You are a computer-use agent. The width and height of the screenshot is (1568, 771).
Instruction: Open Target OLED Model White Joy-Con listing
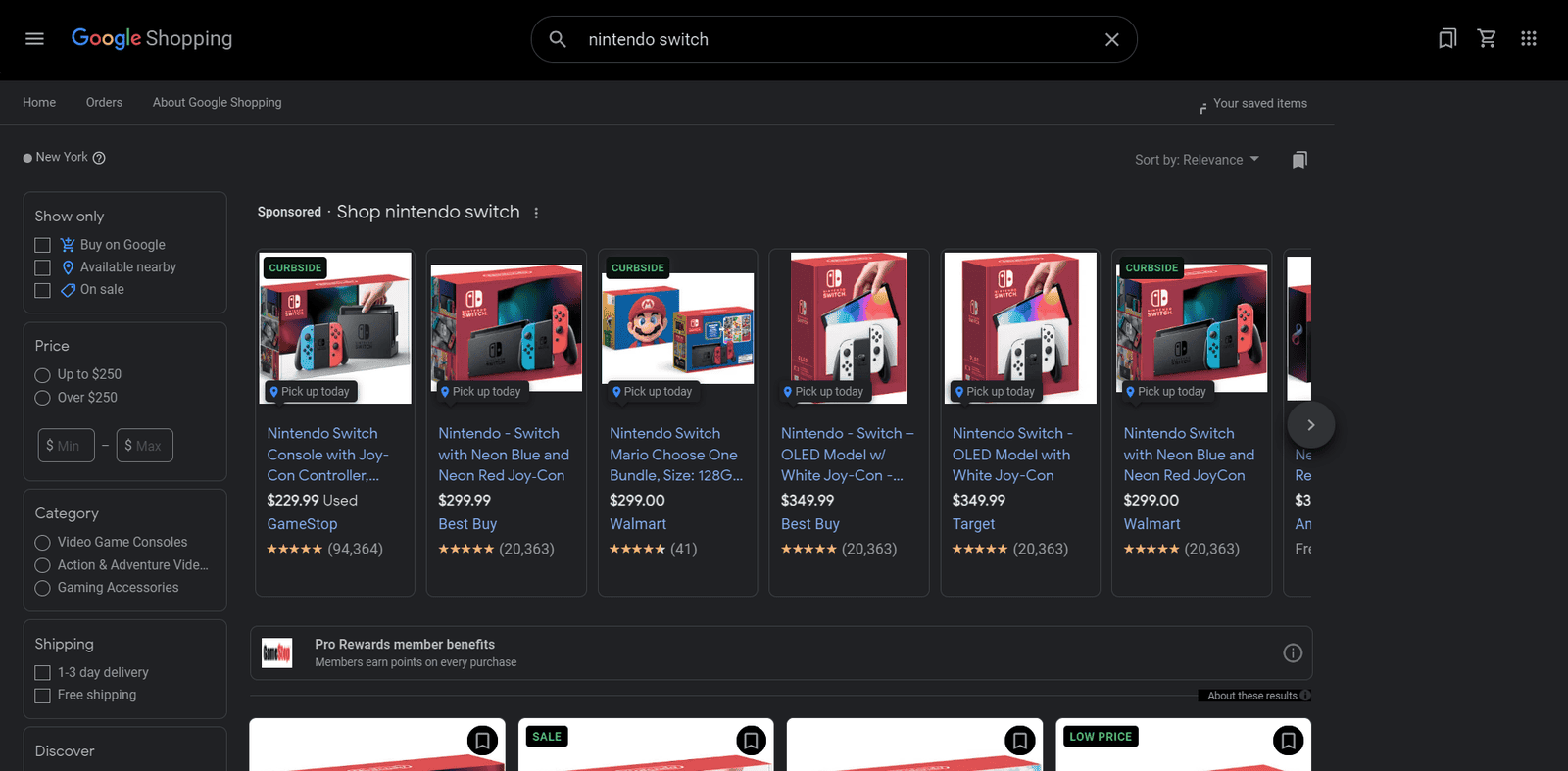pyautogui.click(x=1012, y=455)
